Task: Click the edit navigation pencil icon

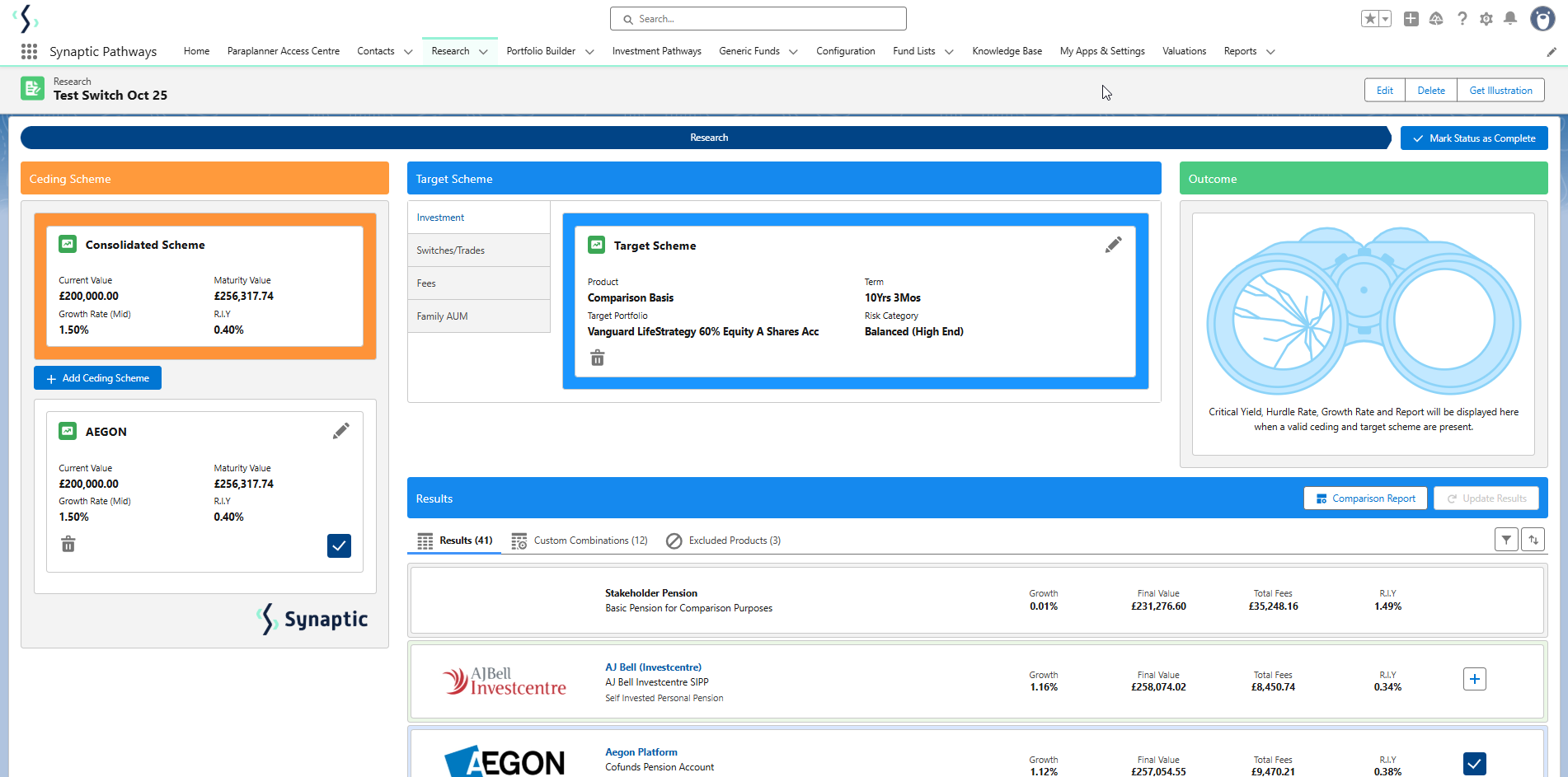Action: [1552, 52]
